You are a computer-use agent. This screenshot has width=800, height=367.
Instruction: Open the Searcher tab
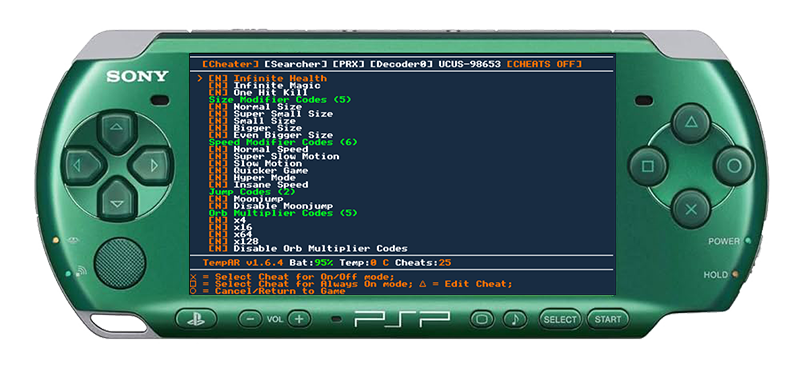click(x=296, y=64)
